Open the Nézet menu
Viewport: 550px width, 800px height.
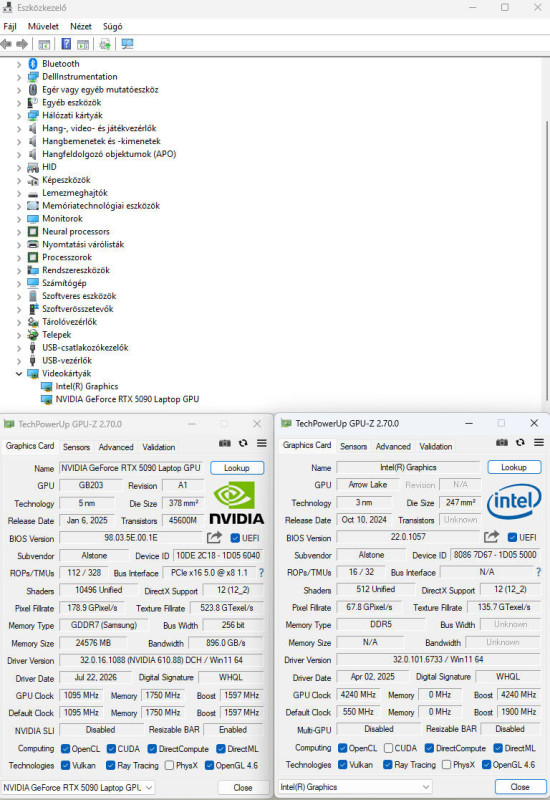(x=81, y=27)
